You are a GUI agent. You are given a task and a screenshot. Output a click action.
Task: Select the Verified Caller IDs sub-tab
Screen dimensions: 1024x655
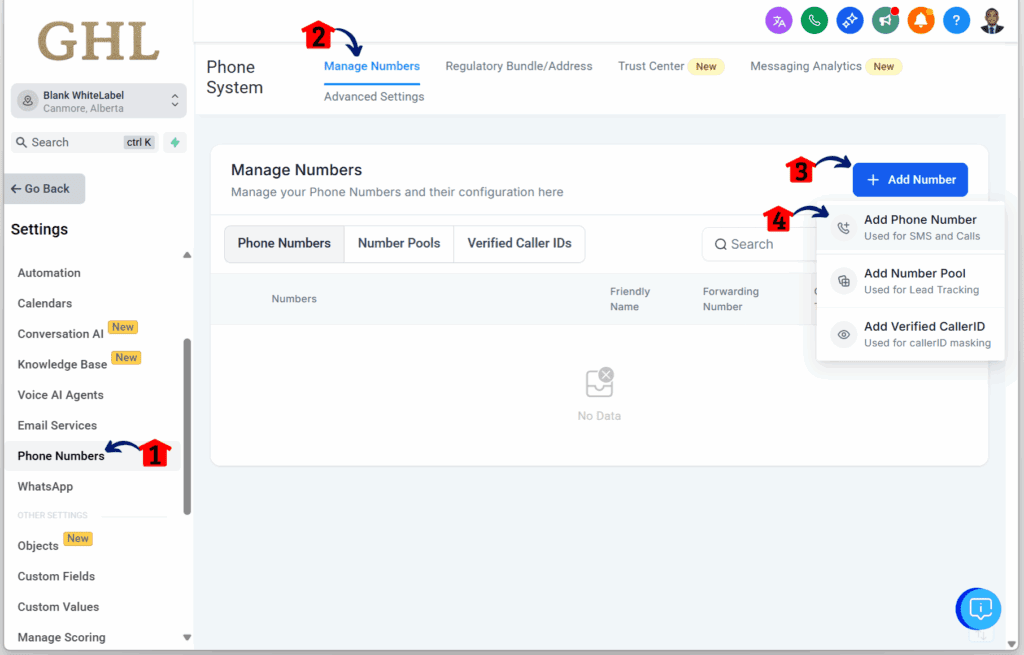point(519,244)
